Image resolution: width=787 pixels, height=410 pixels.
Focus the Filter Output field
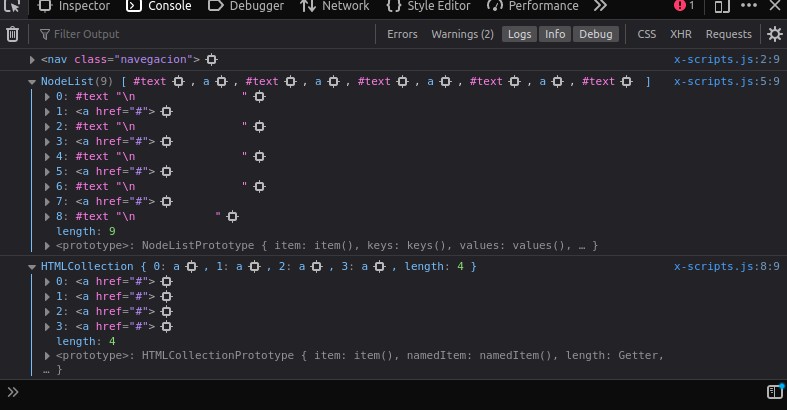pyautogui.click(x=206, y=34)
